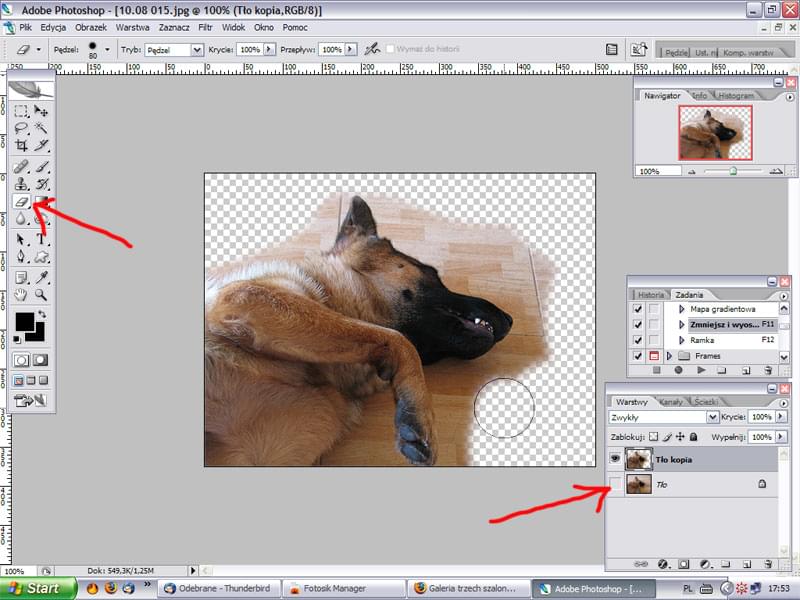Viewport: 800px width, 600px height.
Task: Switch to the Historia tab
Action: (651, 295)
